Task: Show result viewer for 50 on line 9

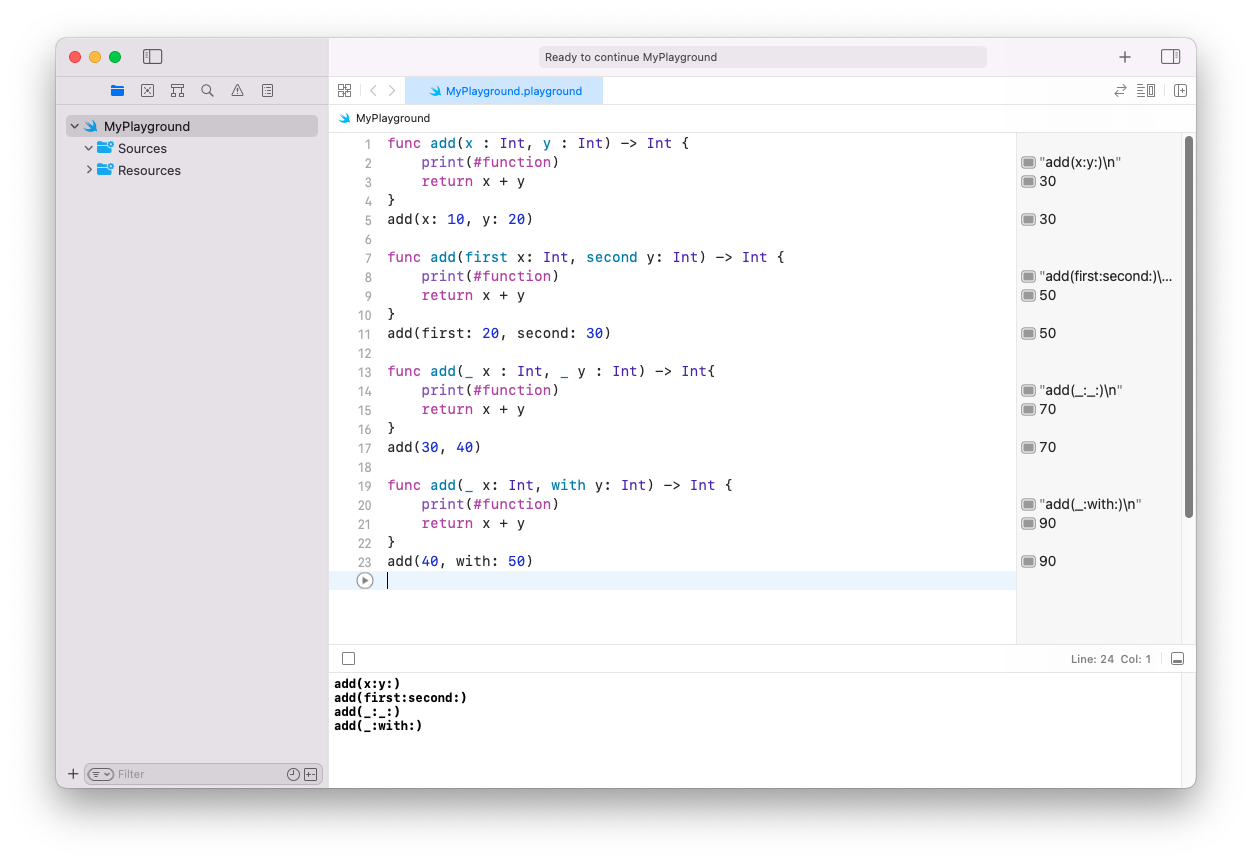Action: pos(1028,295)
